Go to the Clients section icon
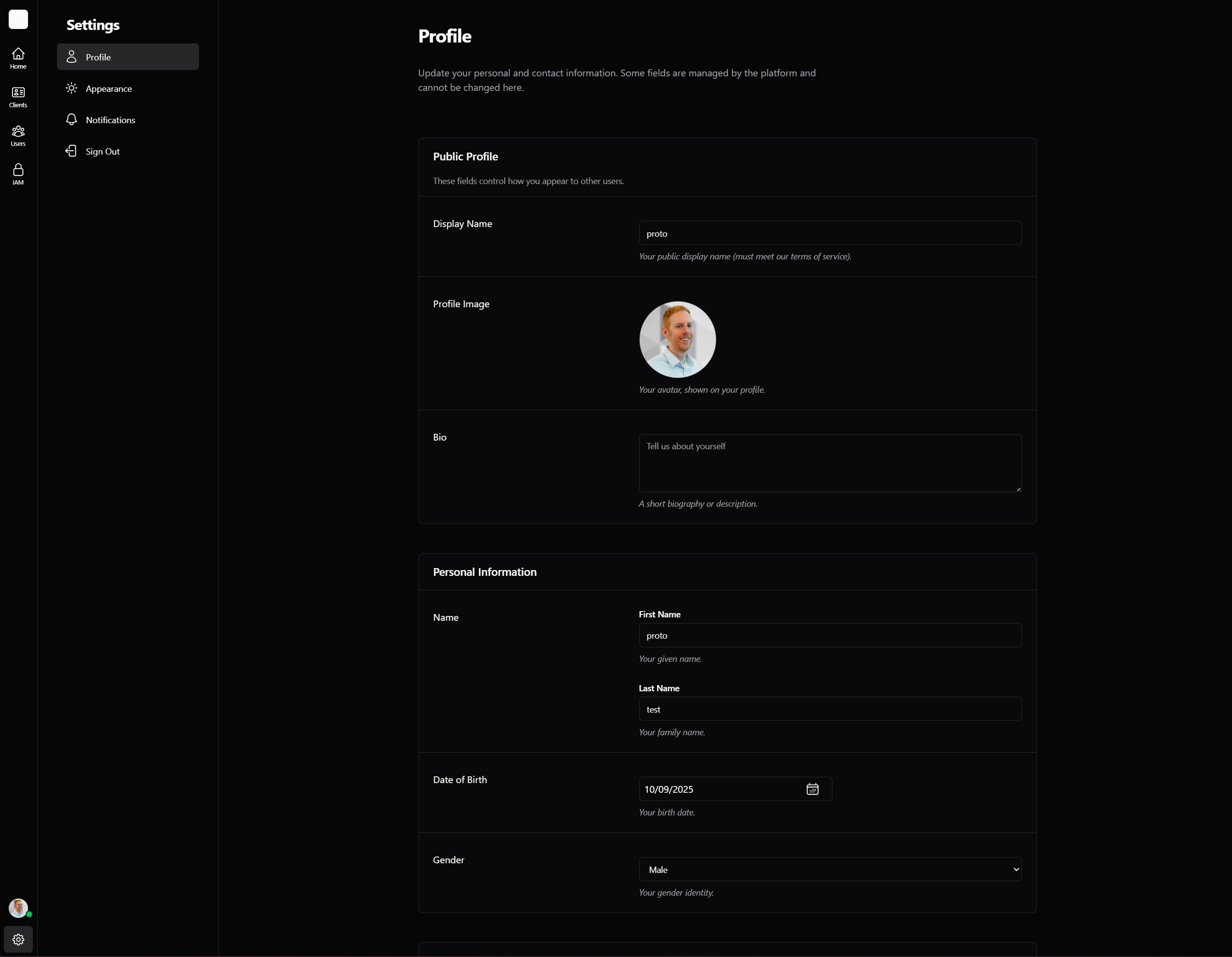 [18, 97]
